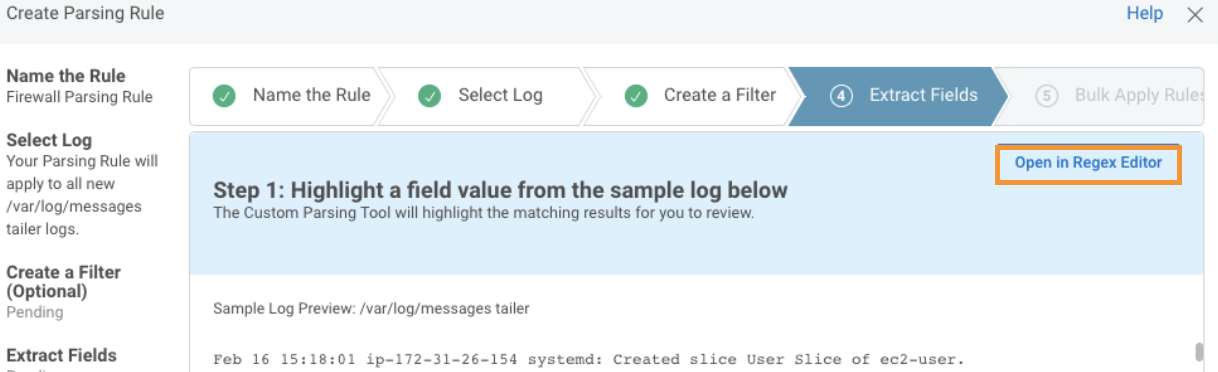Click the step 4 circle icon
The width and height of the screenshot is (1218, 372).
841,96
